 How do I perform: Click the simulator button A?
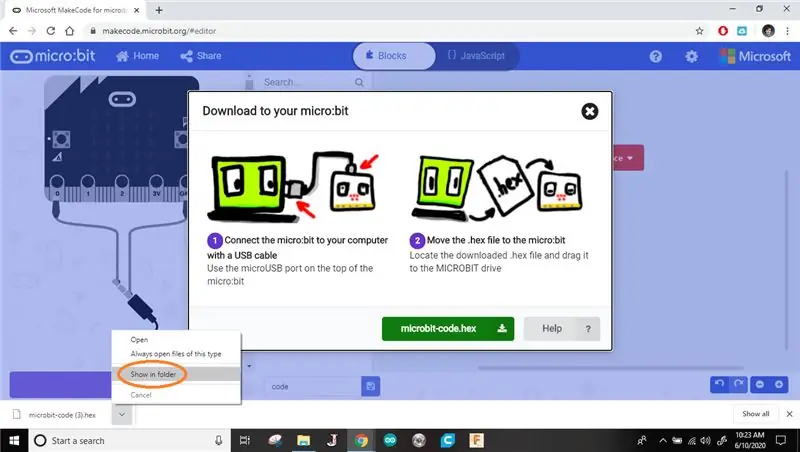click(61, 139)
